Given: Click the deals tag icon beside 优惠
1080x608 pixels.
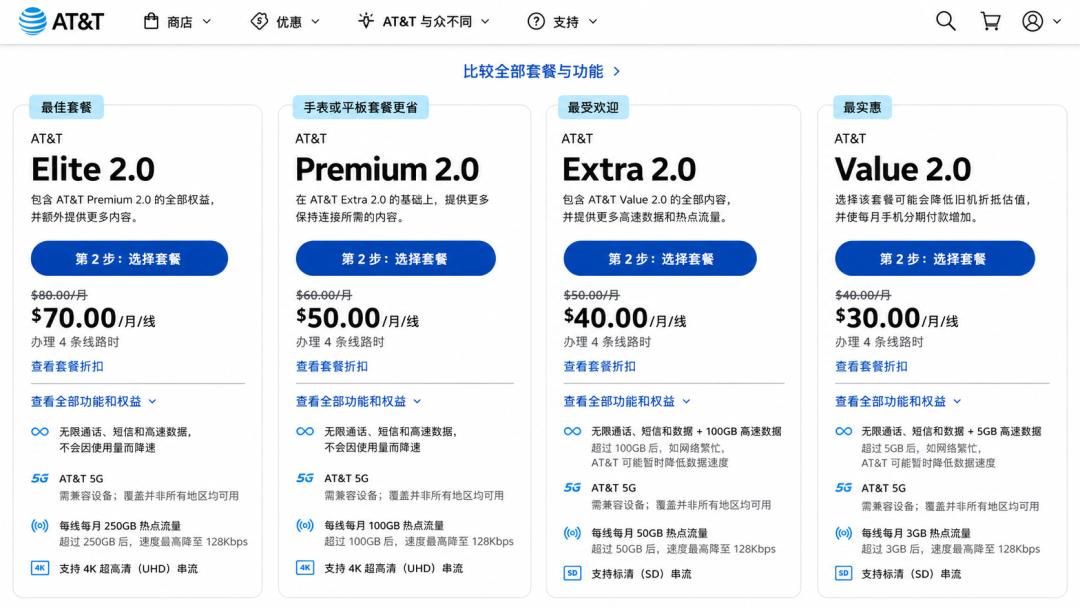Looking at the screenshot, I should [259, 21].
